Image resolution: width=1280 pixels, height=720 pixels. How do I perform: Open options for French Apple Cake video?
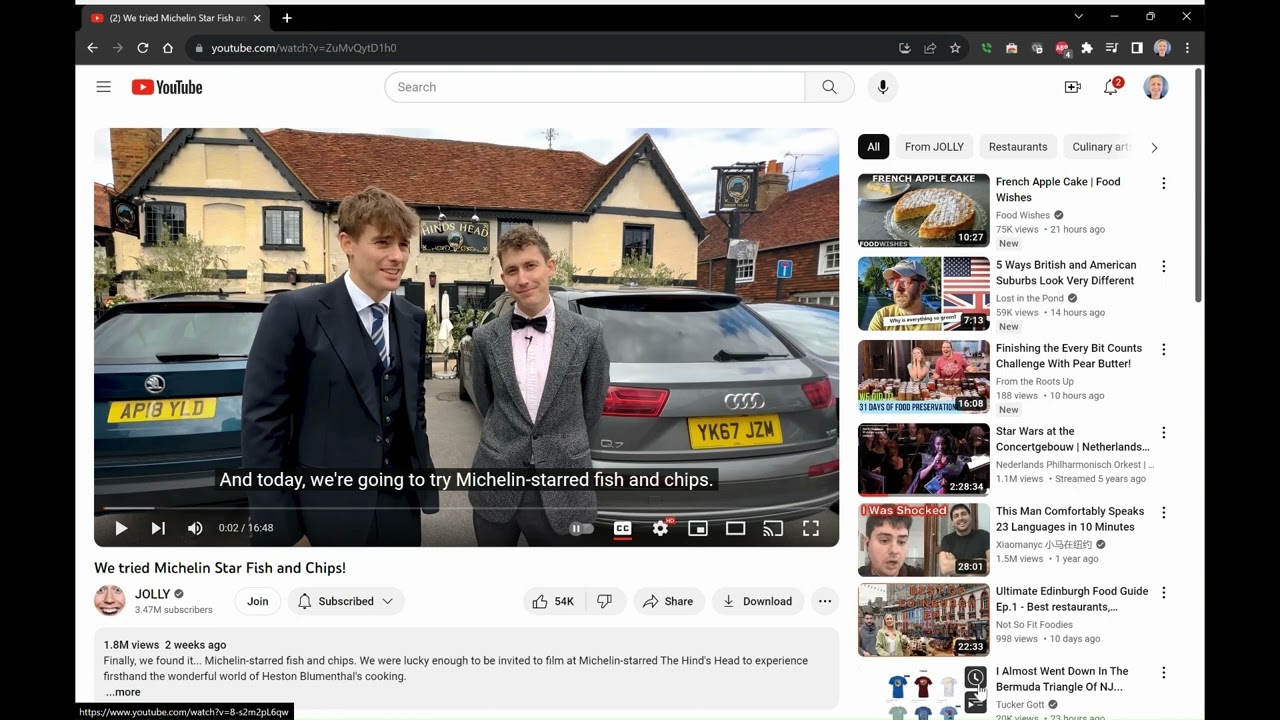pyautogui.click(x=1163, y=183)
